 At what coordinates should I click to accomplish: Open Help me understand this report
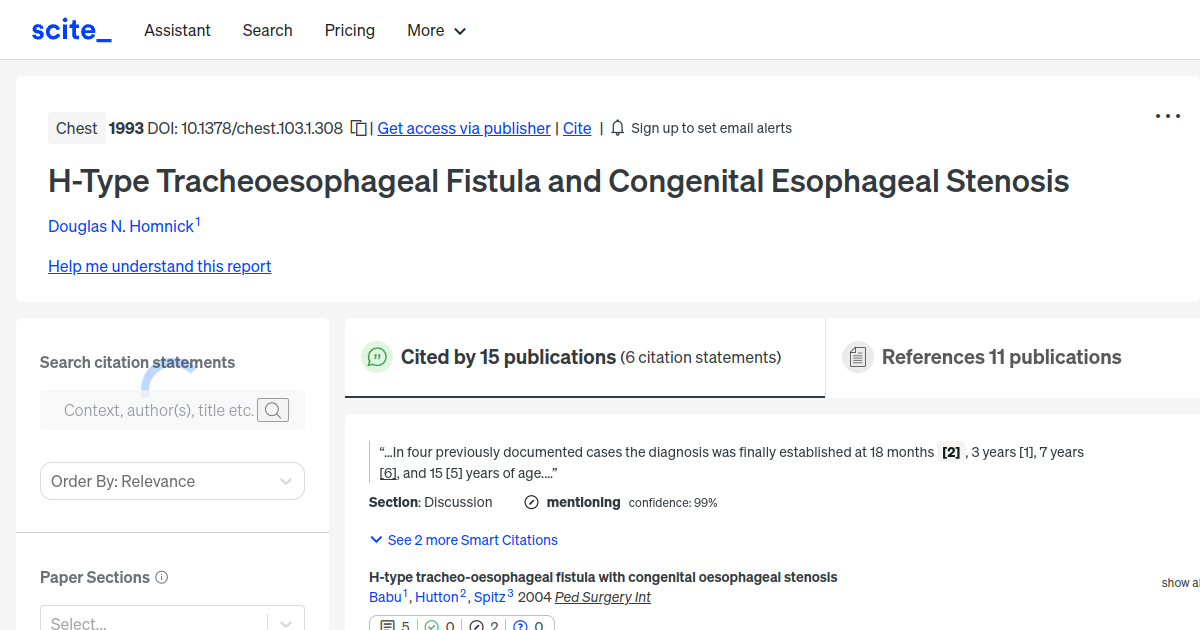point(159,266)
